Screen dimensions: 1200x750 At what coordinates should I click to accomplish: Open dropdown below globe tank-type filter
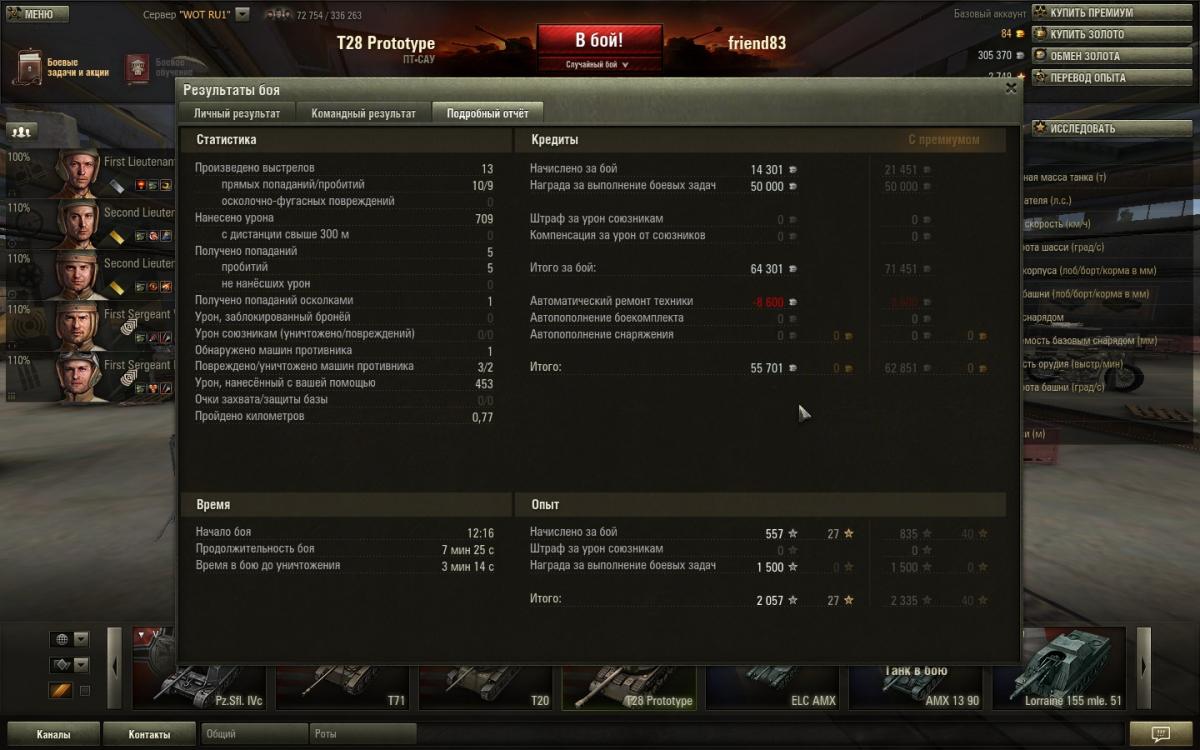coord(81,665)
